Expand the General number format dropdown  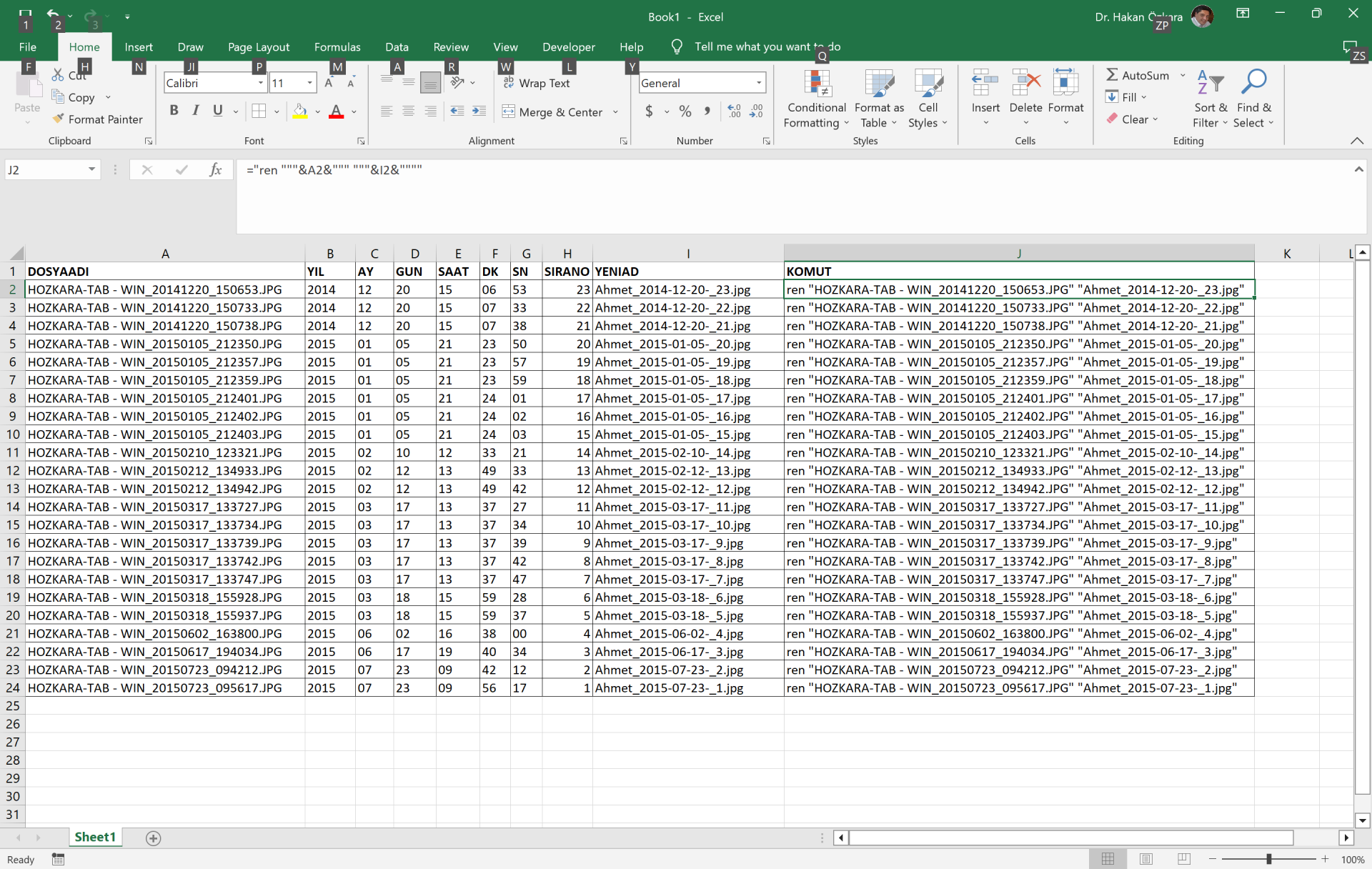[758, 83]
